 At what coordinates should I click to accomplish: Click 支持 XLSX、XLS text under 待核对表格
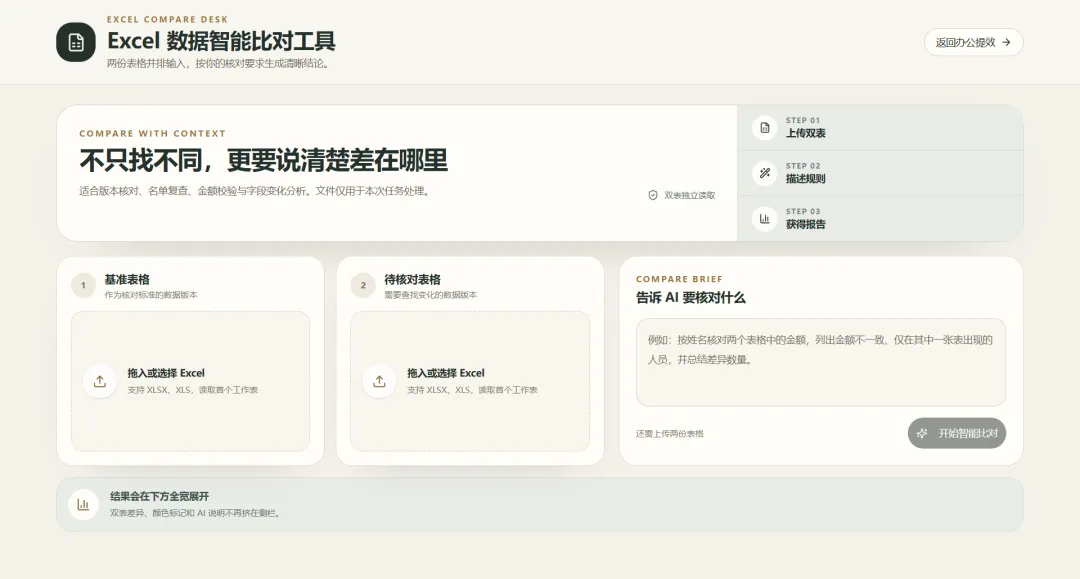pyautogui.click(x=472, y=390)
